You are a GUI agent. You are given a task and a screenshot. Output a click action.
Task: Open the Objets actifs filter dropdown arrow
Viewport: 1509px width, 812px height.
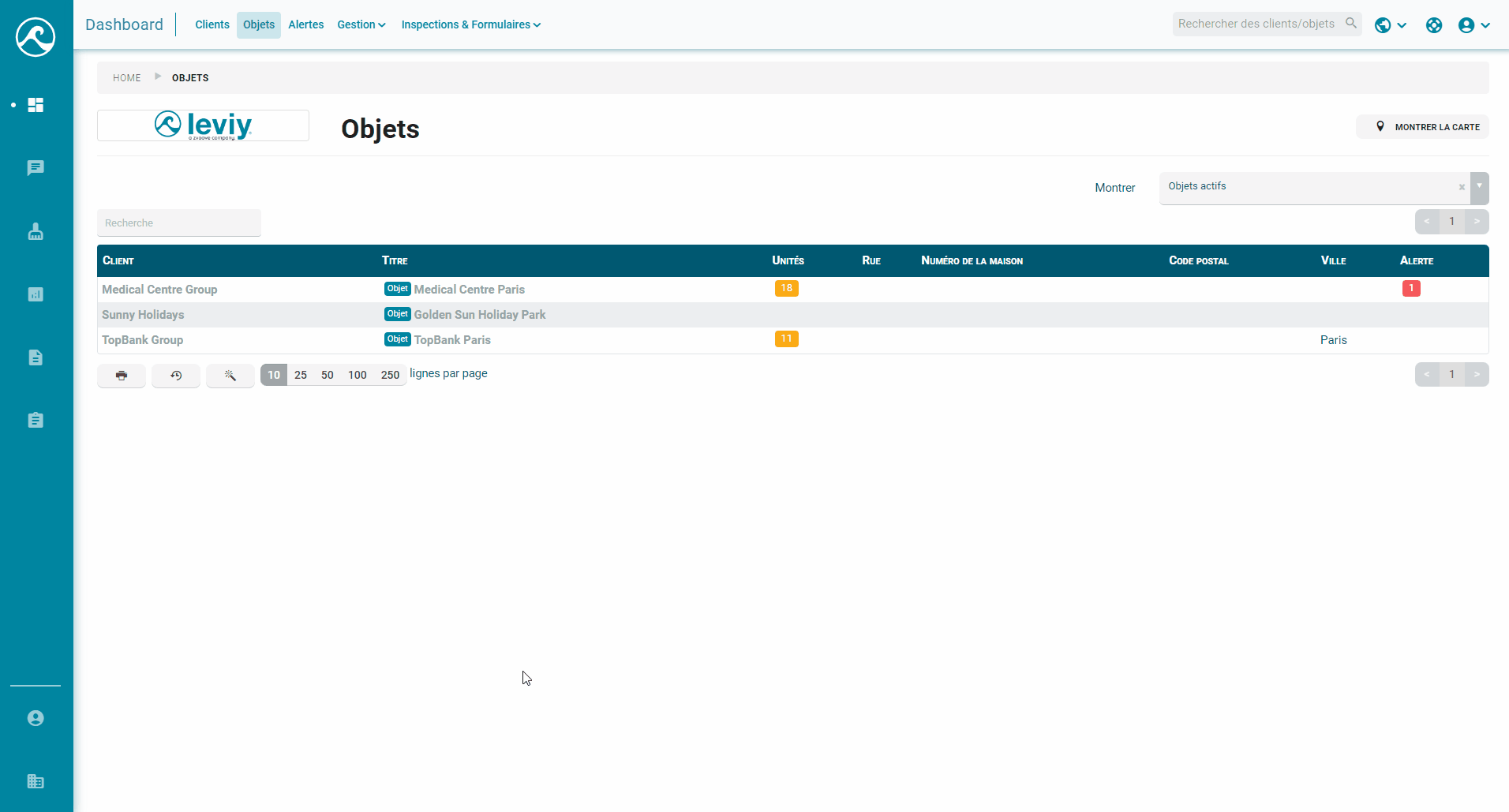point(1480,188)
